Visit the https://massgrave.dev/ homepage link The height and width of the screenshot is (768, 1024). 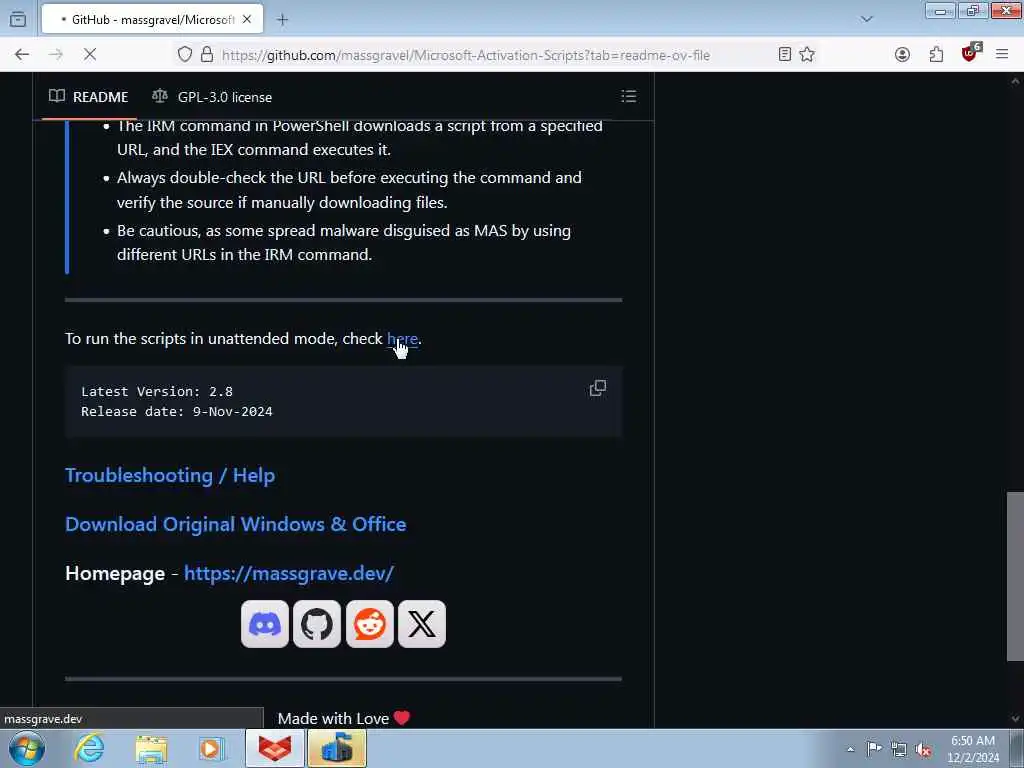pos(289,573)
